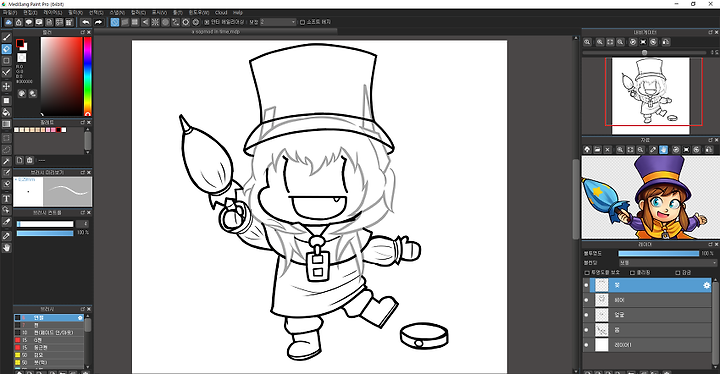This screenshot has height=374, width=720.
Task: Click Navigator fit-to-window icon
Action: [x=610, y=42]
